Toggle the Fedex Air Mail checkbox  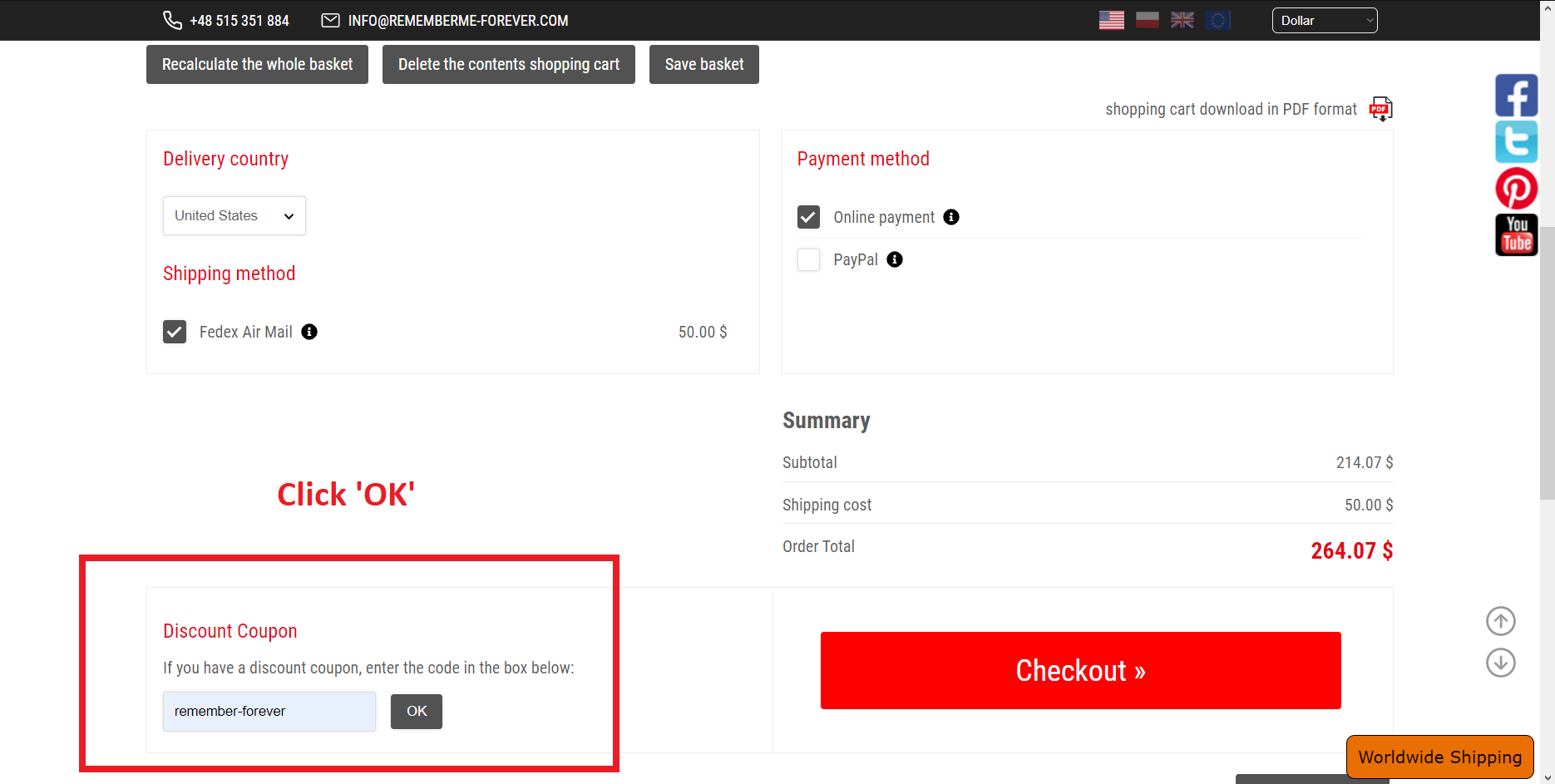pyautogui.click(x=175, y=332)
